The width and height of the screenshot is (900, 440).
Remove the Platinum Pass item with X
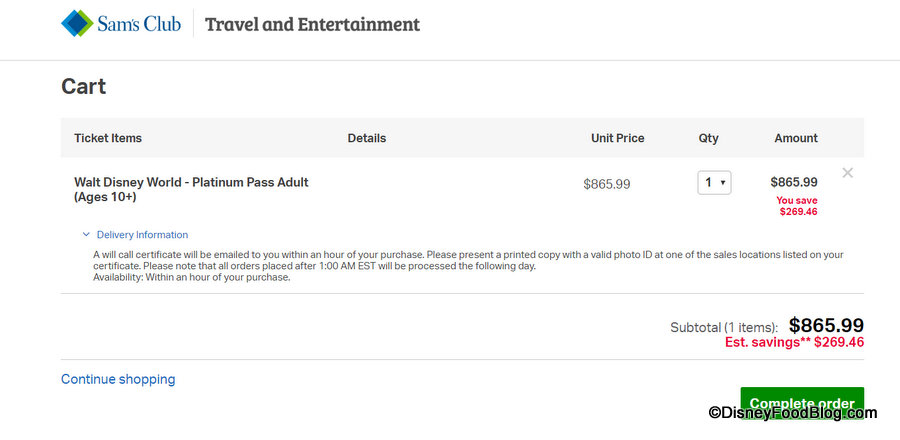848,173
